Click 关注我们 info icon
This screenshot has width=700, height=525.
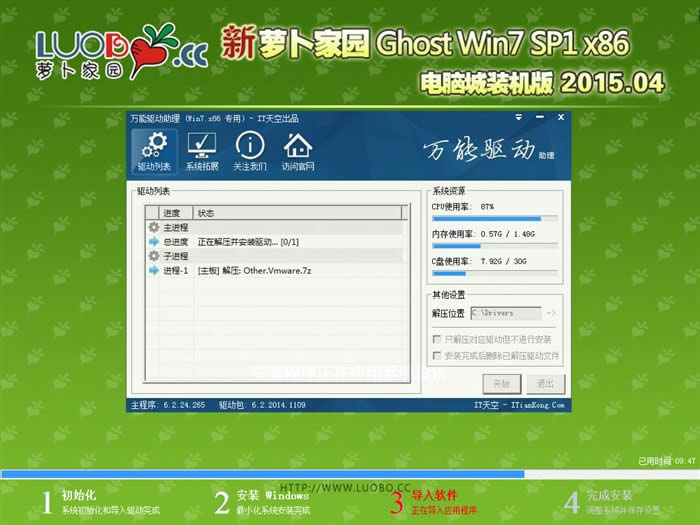pos(250,152)
